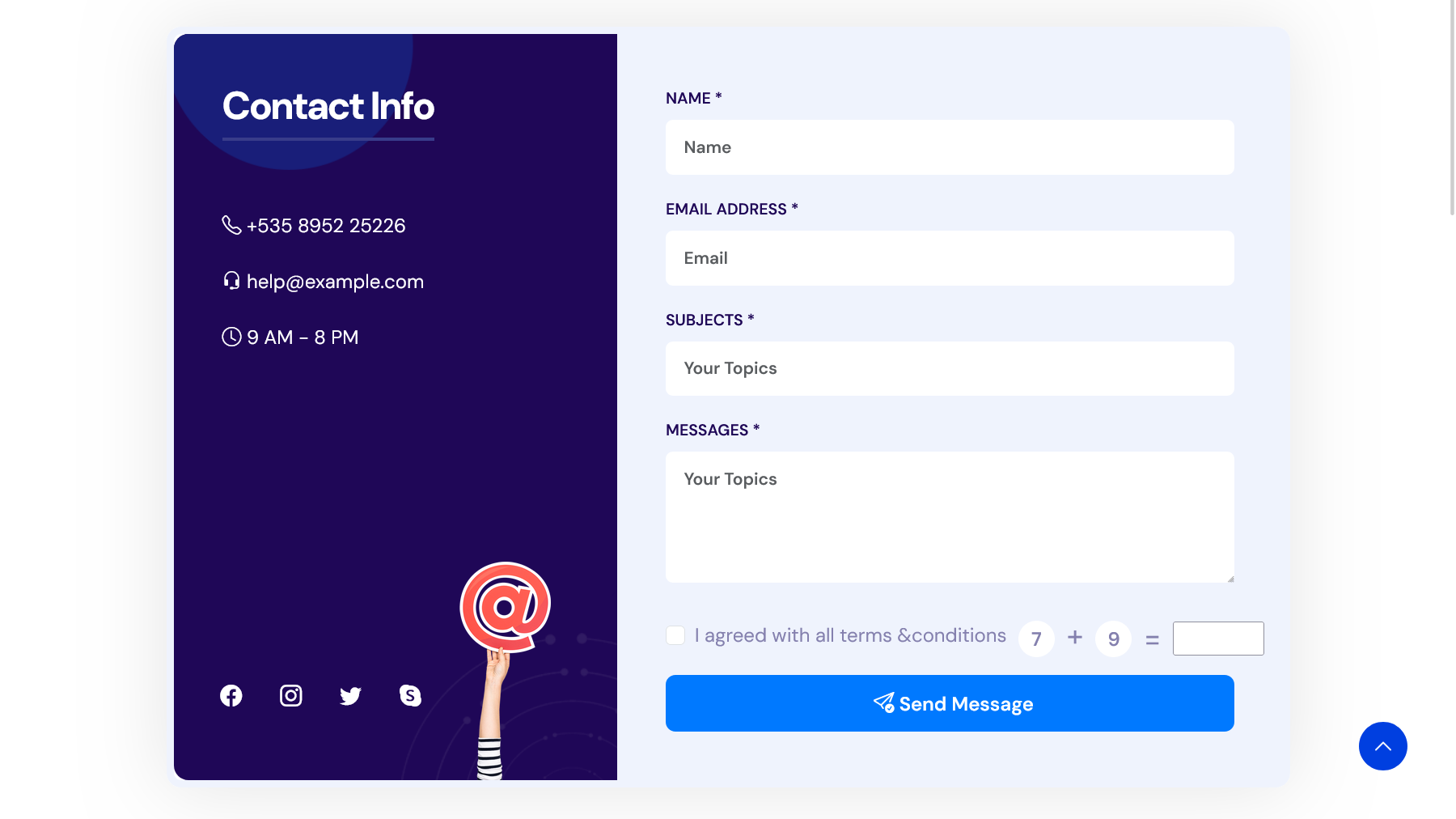Viewport: 1456px width, 819px height.
Task: Check the terms and conditions agreement box
Action: click(x=675, y=636)
